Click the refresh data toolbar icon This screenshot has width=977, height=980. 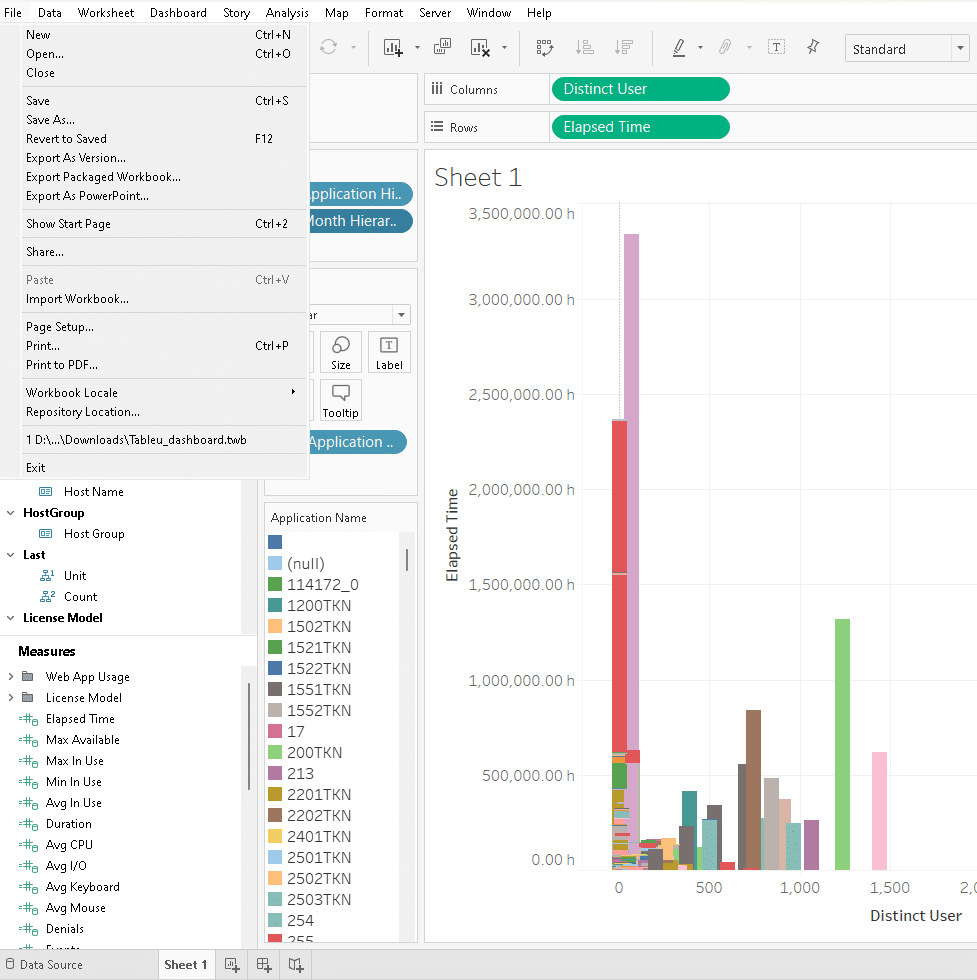coord(329,48)
